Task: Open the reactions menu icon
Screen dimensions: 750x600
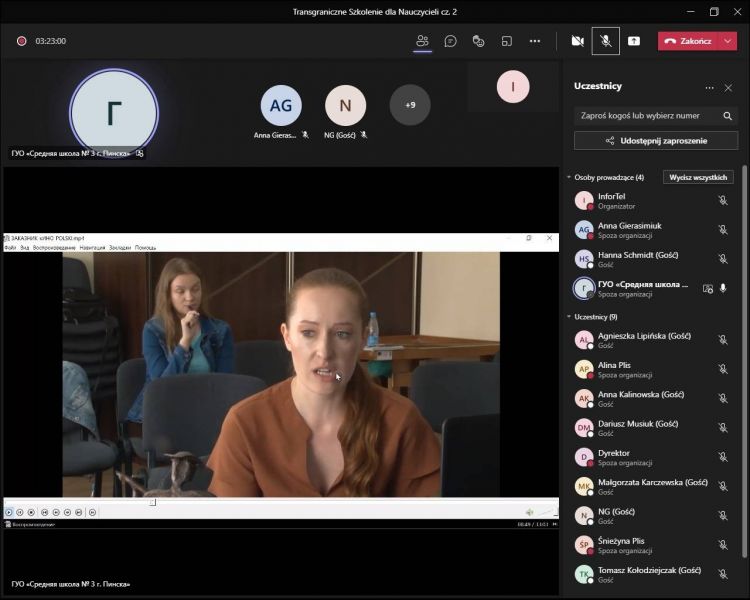Action: 479,41
